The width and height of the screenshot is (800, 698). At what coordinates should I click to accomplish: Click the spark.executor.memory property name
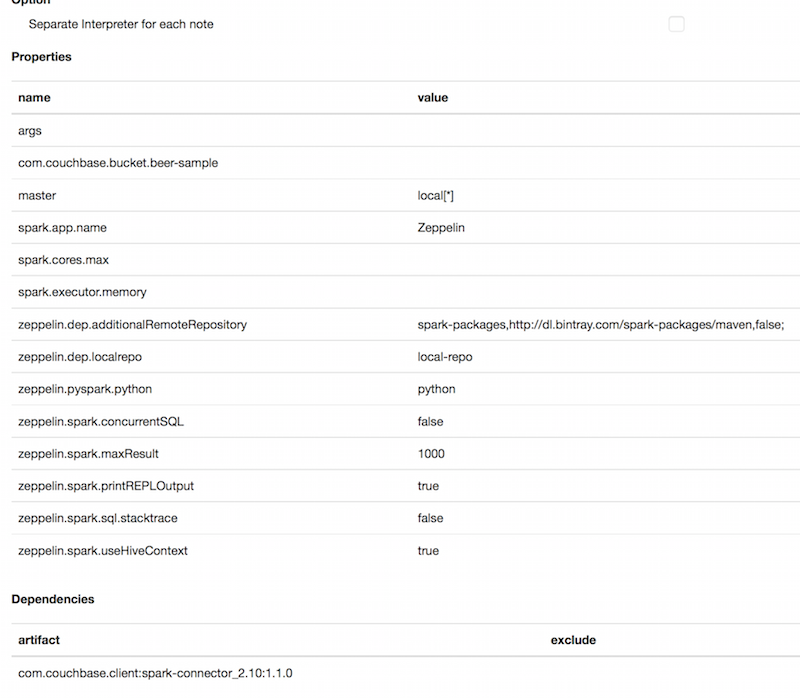pos(82,292)
